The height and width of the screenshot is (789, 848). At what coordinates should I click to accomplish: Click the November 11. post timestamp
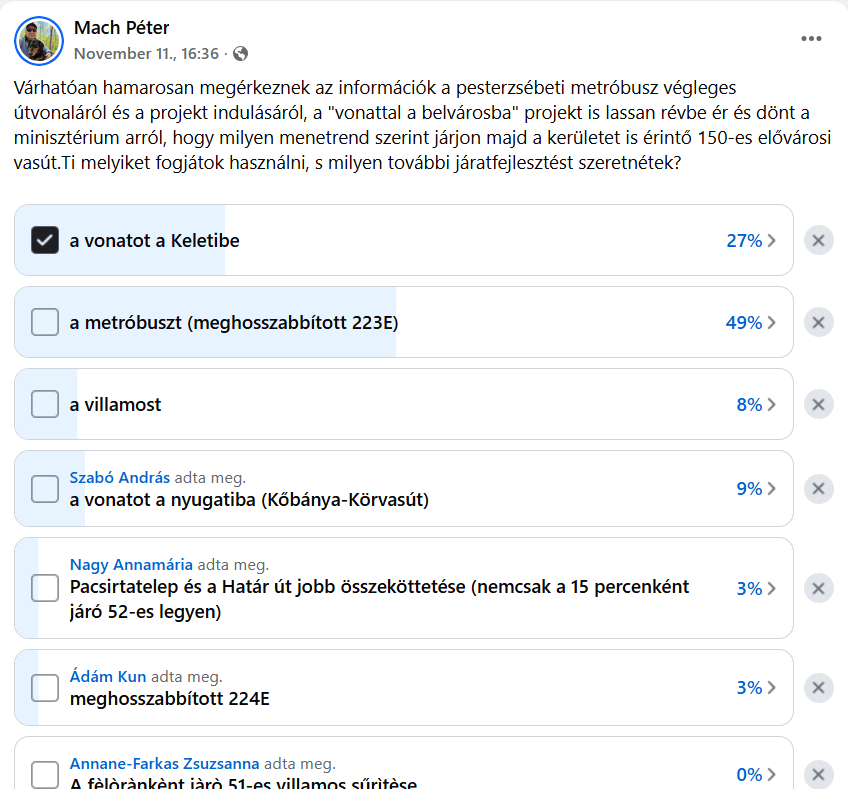tap(146, 54)
